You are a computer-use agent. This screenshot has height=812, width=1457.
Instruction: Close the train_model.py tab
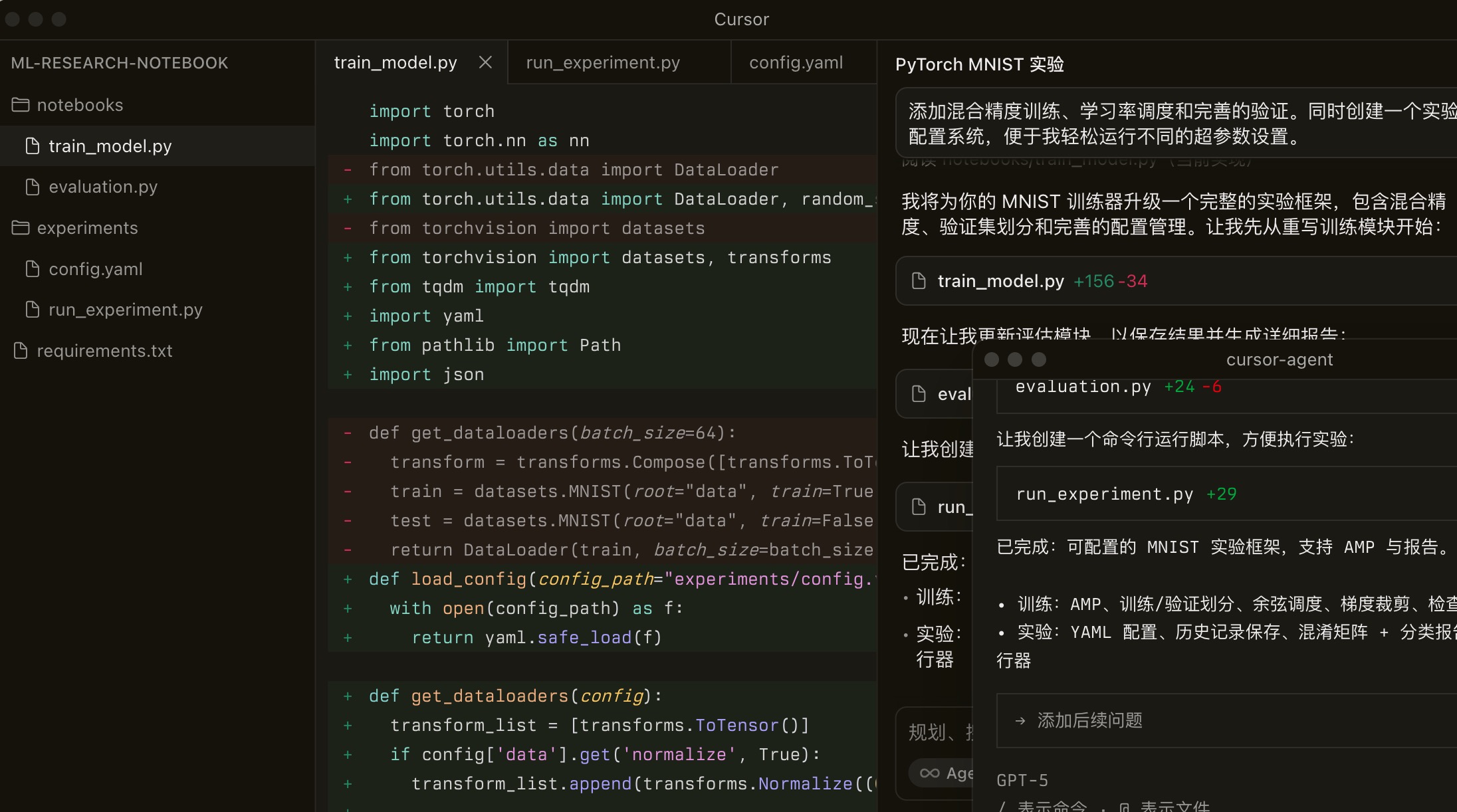pos(485,62)
